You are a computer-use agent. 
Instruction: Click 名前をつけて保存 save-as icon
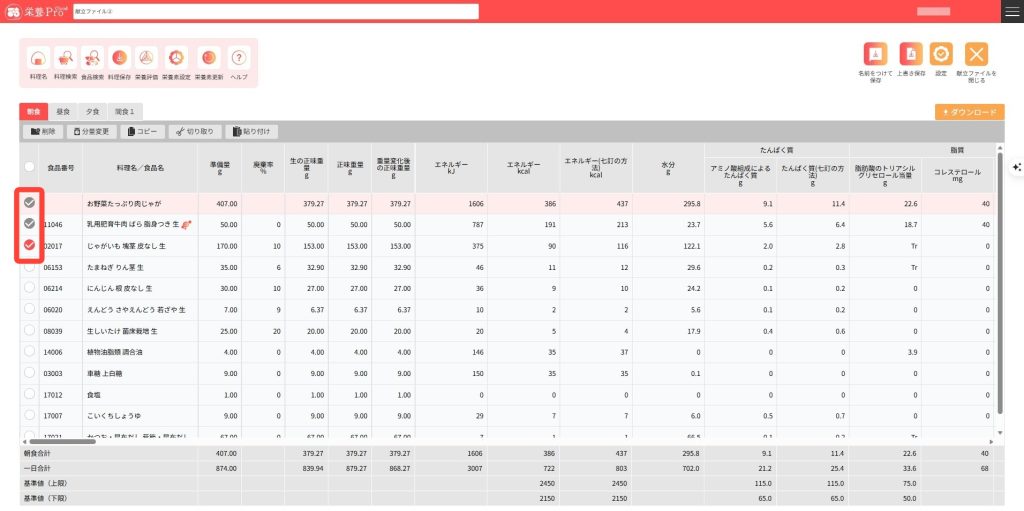874,55
